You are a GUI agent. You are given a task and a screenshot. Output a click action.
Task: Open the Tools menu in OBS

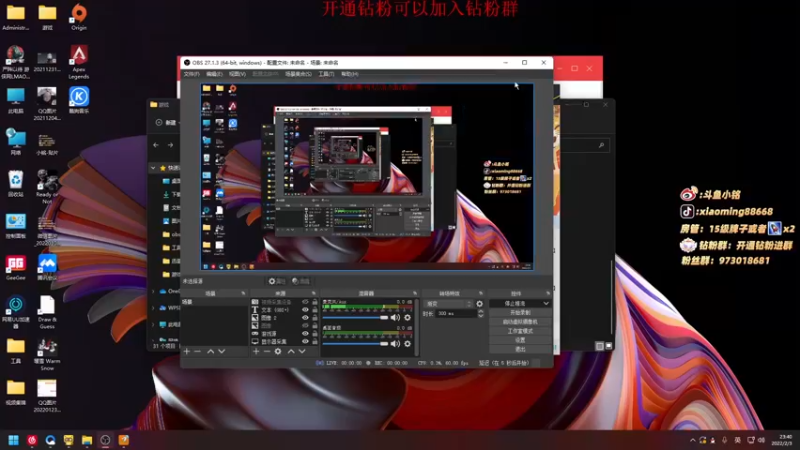pos(327,74)
